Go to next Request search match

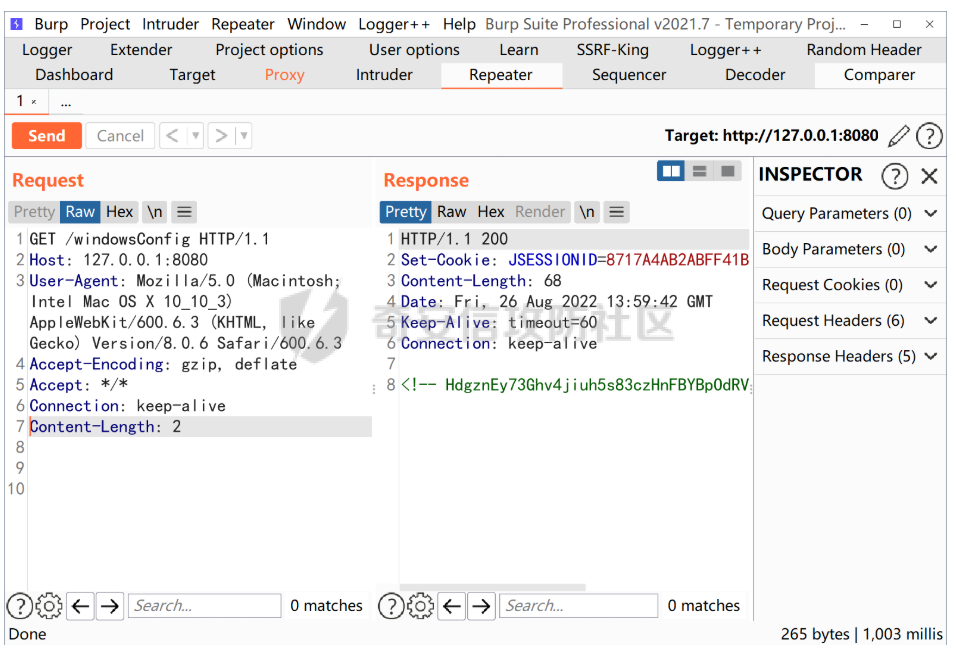pyautogui.click(x=110, y=606)
